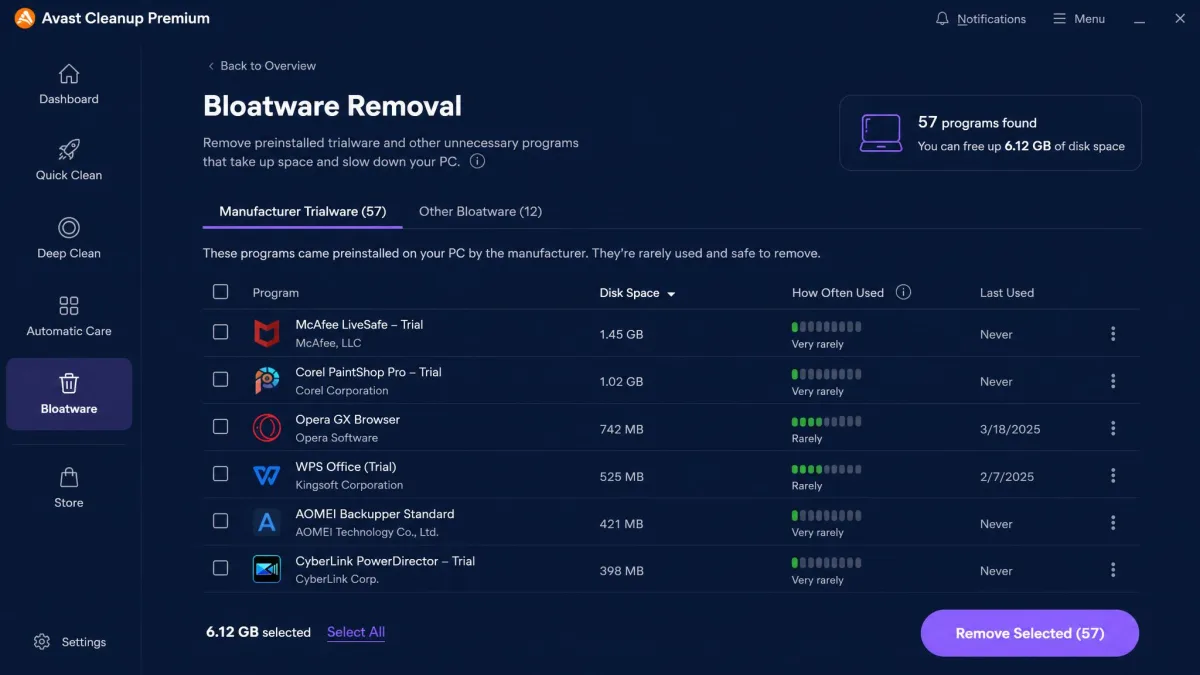
Task: Click the Select All link
Action: [356, 632]
